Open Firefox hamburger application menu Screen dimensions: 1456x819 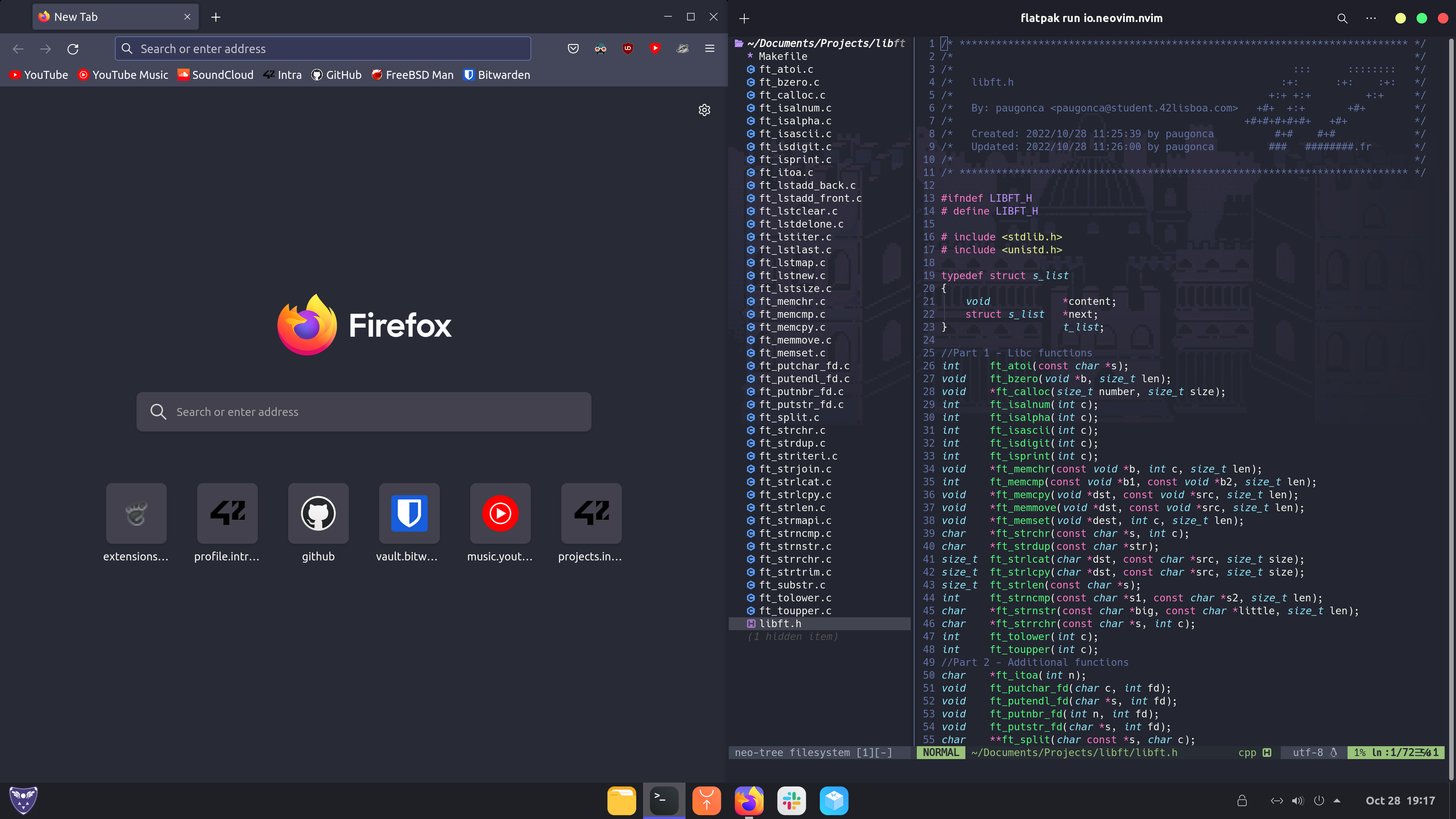coord(710,49)
